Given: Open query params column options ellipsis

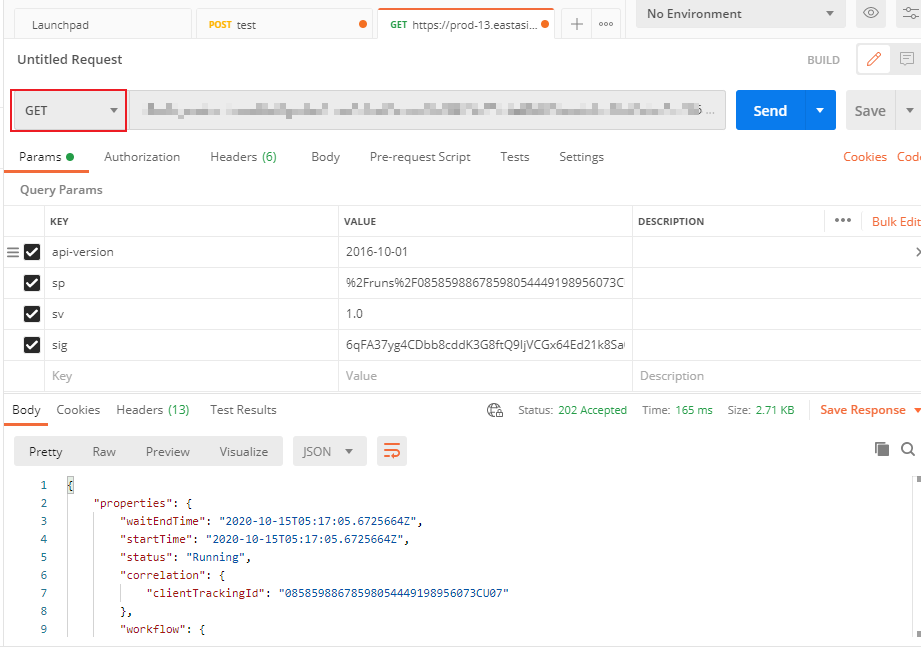Looking at the screenshot, I should (843, 220).
